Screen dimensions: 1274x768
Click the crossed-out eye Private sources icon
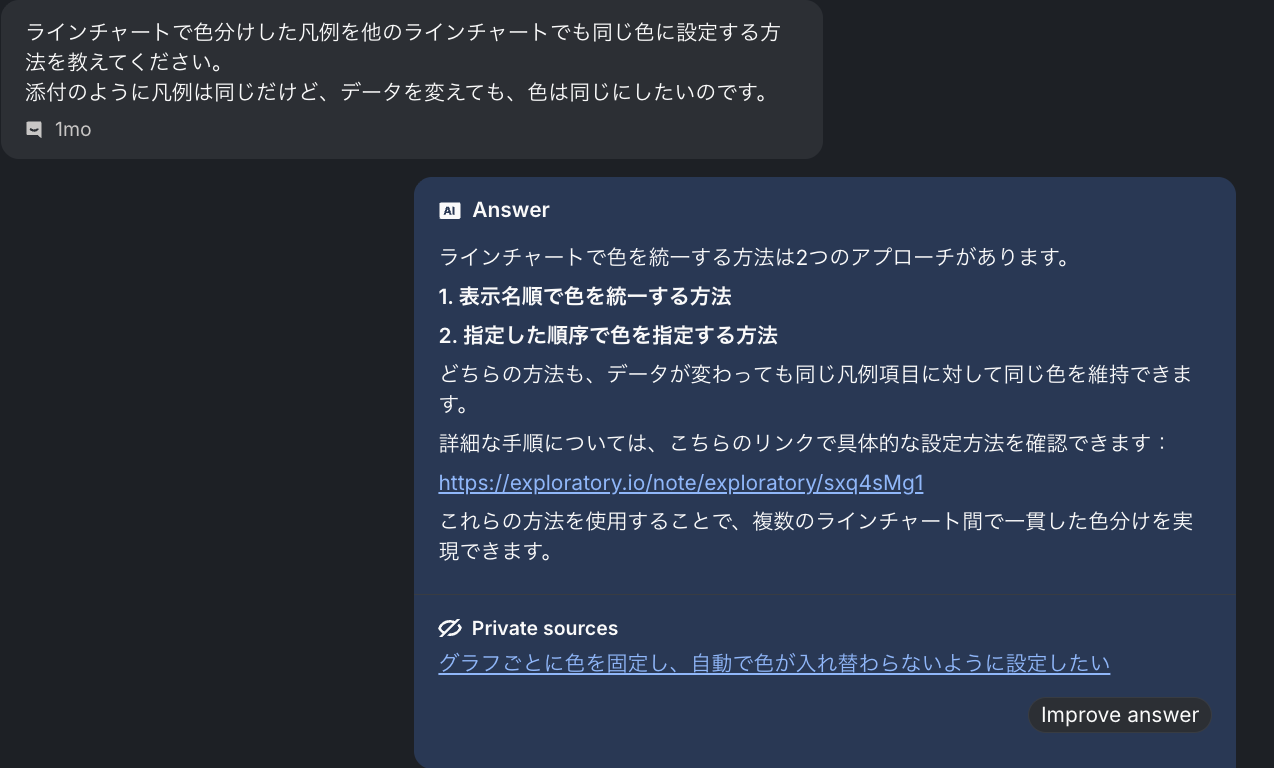coord(450,628)
